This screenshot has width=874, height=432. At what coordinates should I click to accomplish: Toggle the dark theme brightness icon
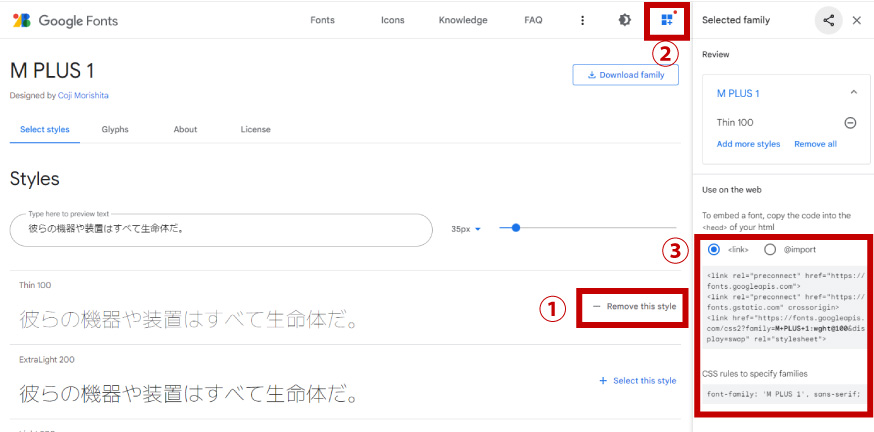click(625, 20)
